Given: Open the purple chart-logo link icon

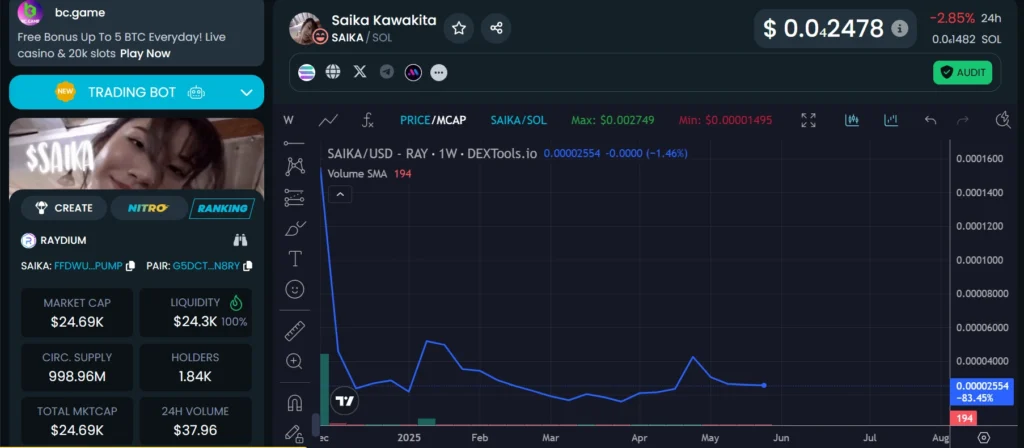Looking at the screenshot, I should (x=413, y=72).
